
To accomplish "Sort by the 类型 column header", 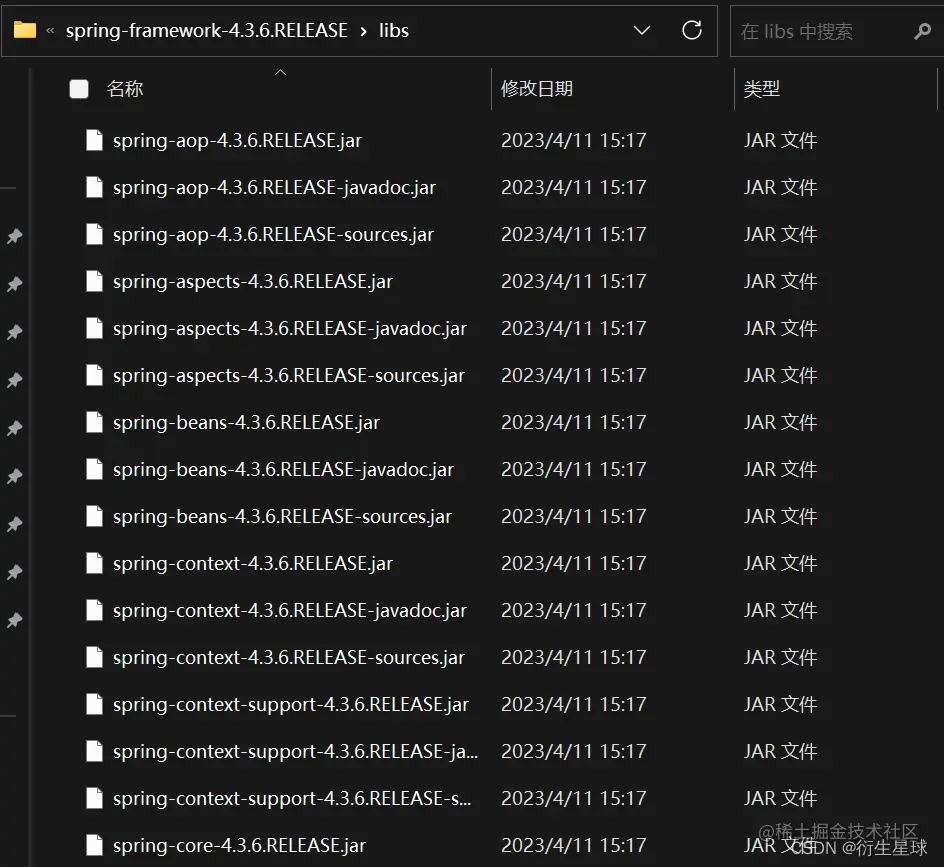I will [762, 89].
